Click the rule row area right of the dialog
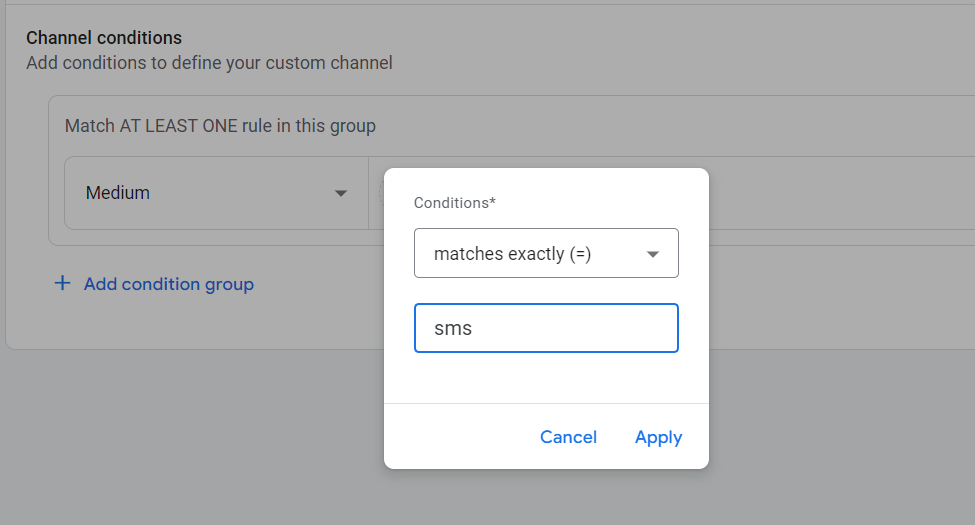975x525 pixels. click(x=840, y=193)
